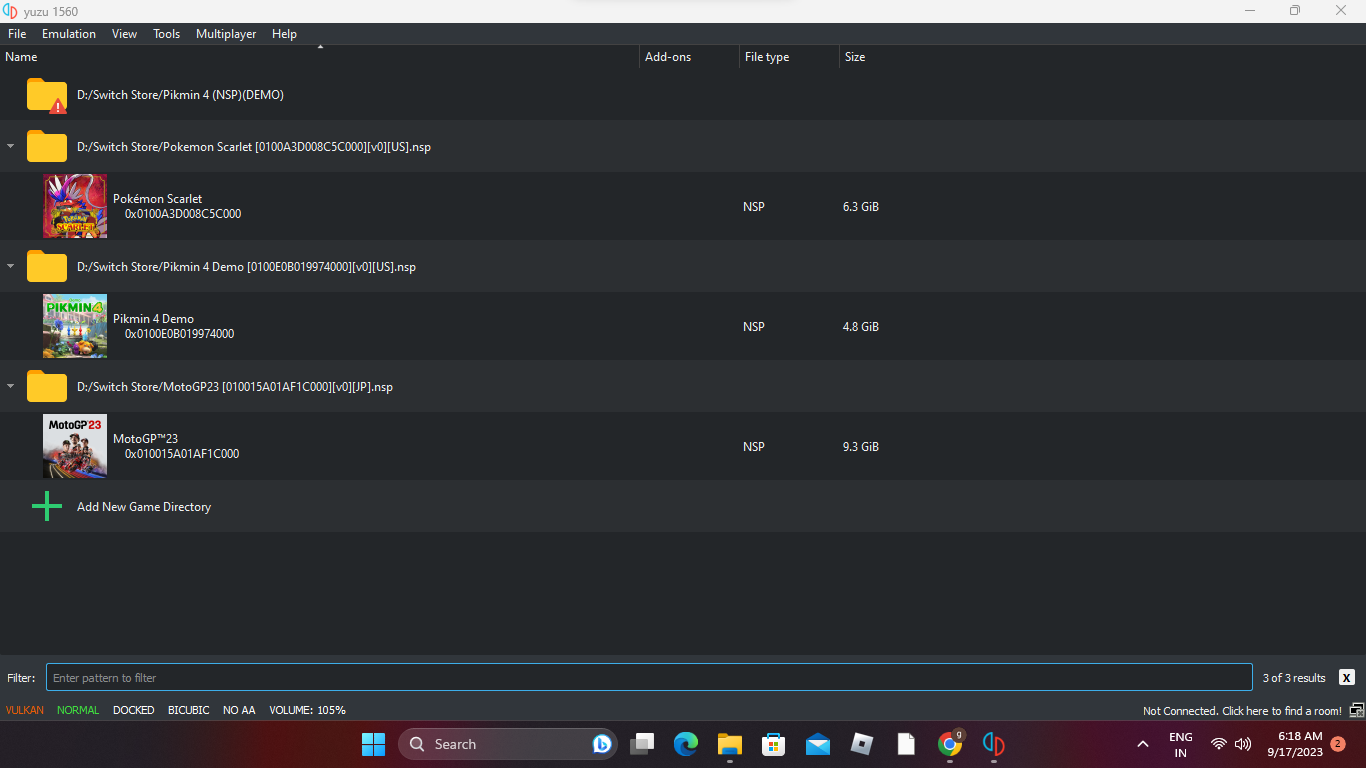The width and height of the screenshot is (1366, 768).
Task: Collapse the Pikmin 4 Demo directory
Action: point(10,266)
